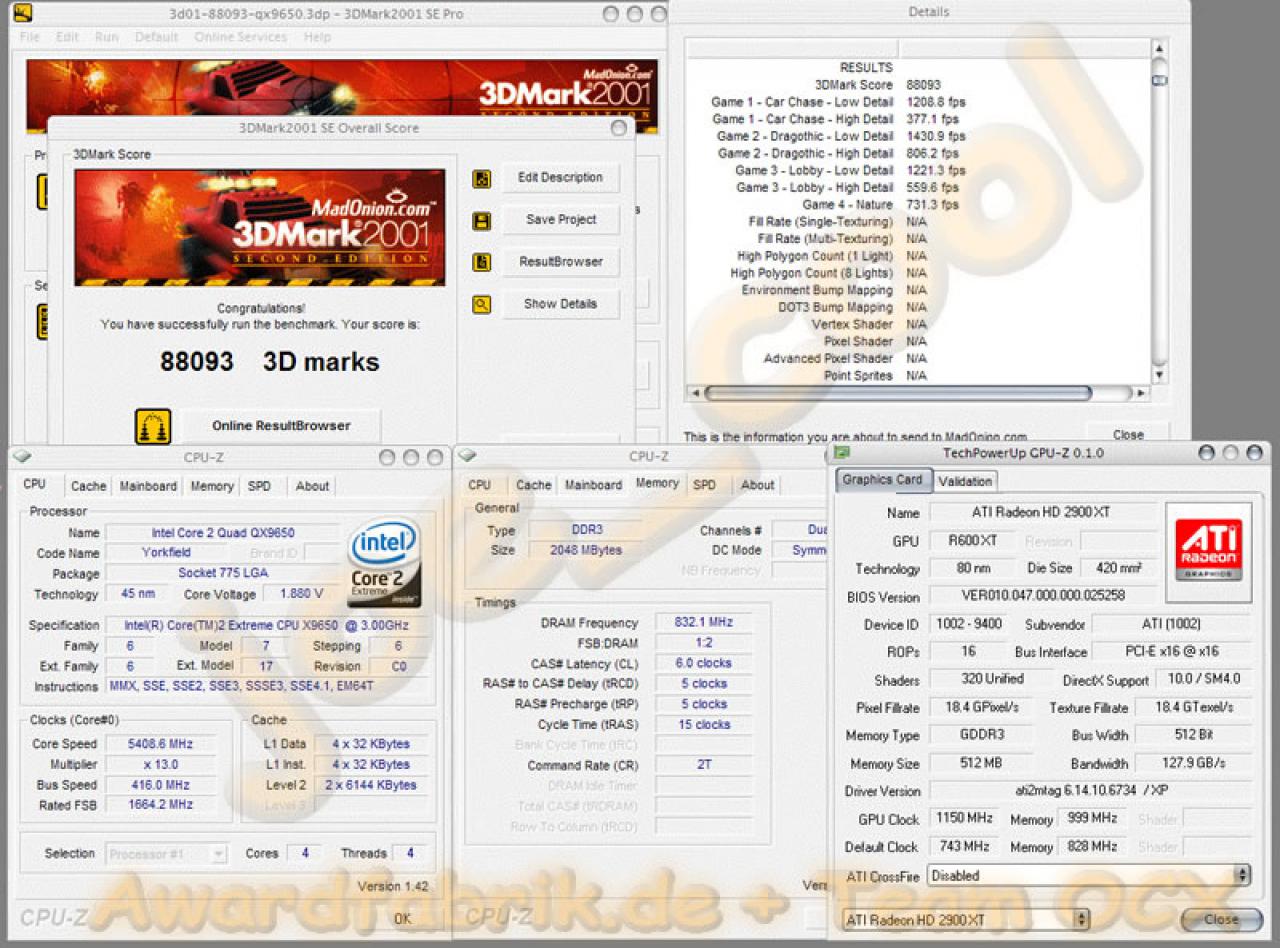1280x948 pixels.
Task: Open the File menu in 3DMark2001
Action: [30, 37]
